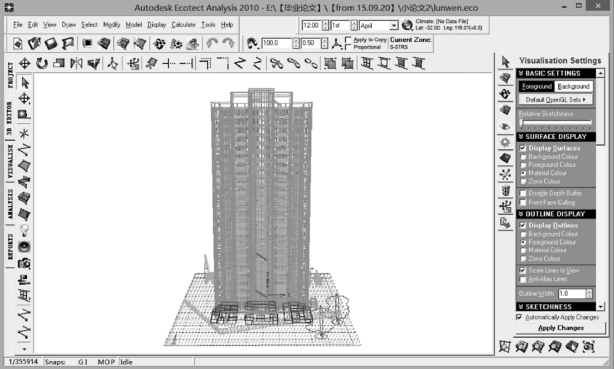Collapse the OUTLINE DISPLAY section
The image size is (614, 369).
click(521, 214)
